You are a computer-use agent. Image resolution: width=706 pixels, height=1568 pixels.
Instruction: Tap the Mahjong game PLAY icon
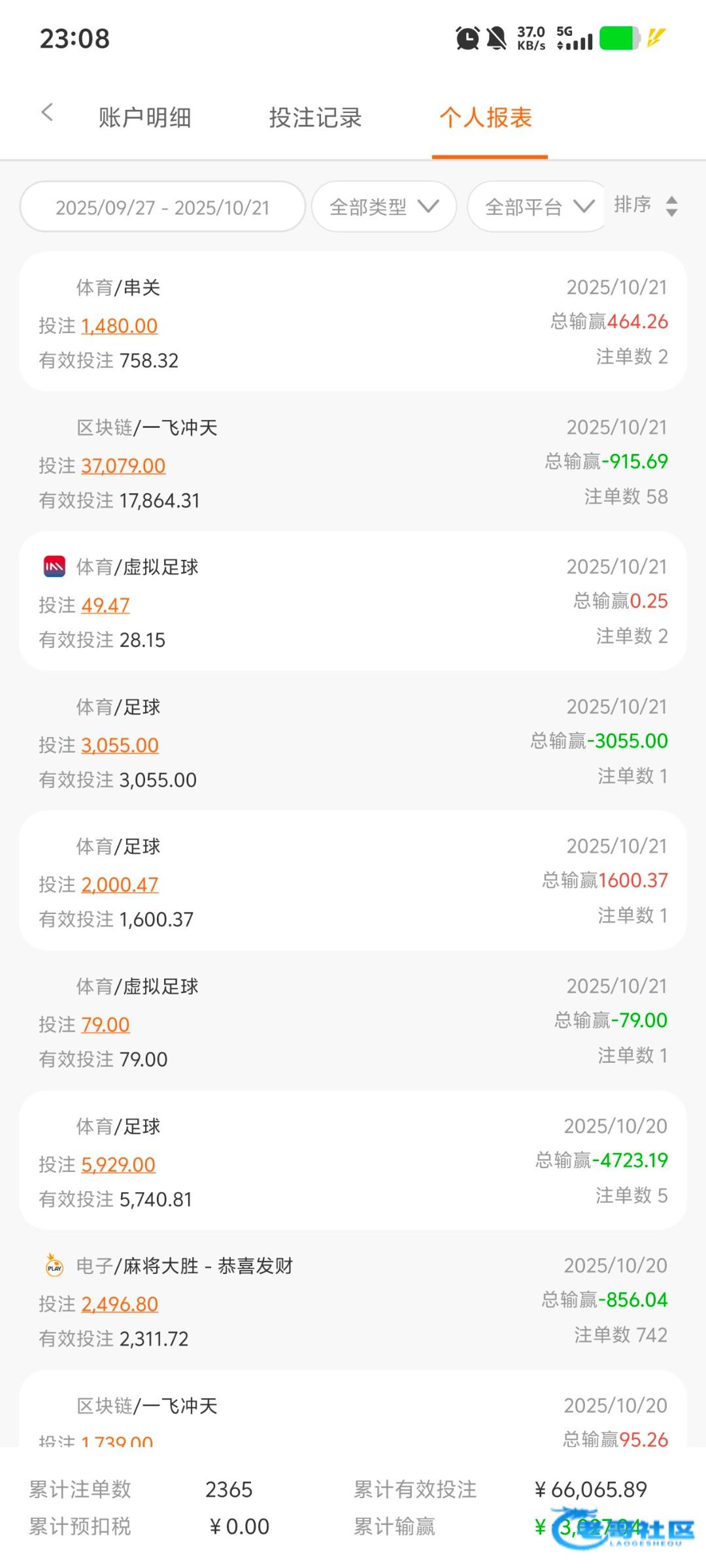[54, 1266]
